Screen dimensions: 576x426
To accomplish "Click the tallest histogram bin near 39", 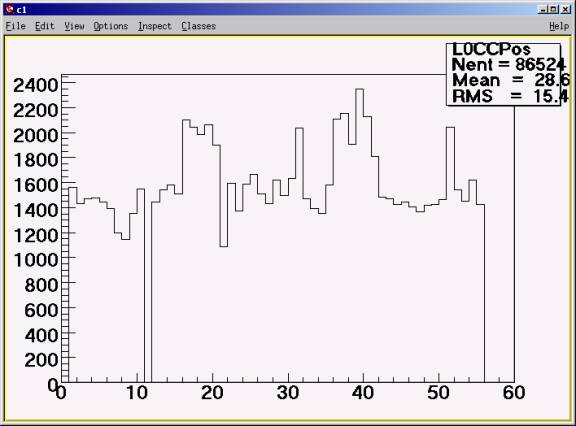I will 360,235.
